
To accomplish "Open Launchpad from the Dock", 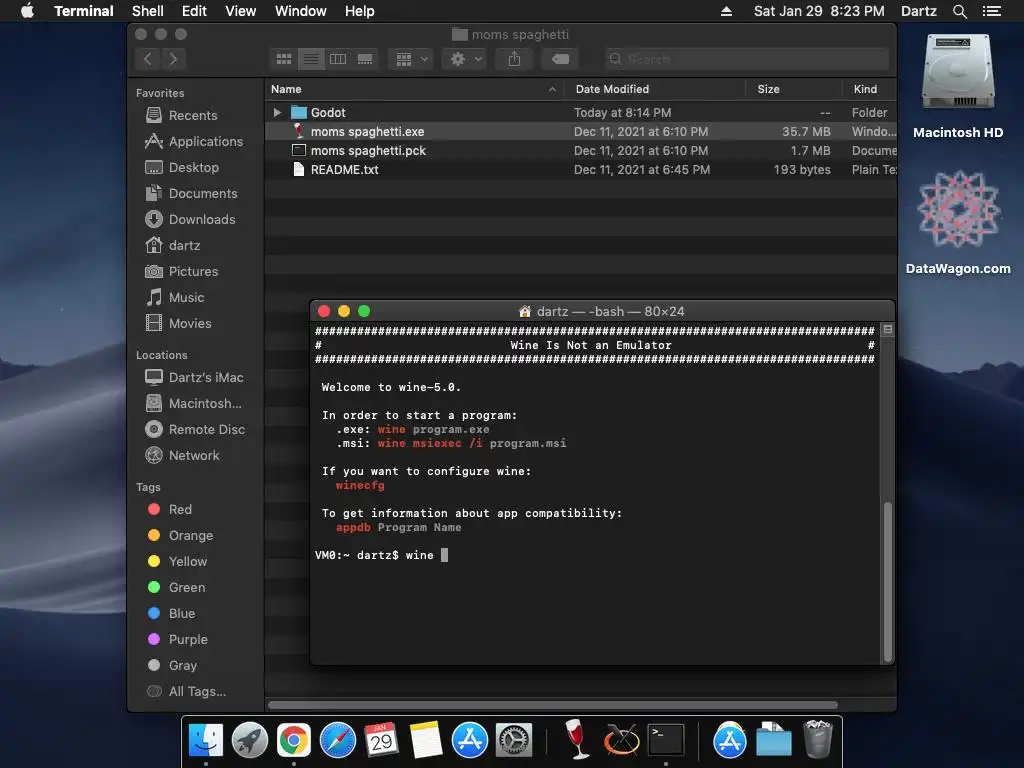I will pyautogui.click(x=249, y=740).
